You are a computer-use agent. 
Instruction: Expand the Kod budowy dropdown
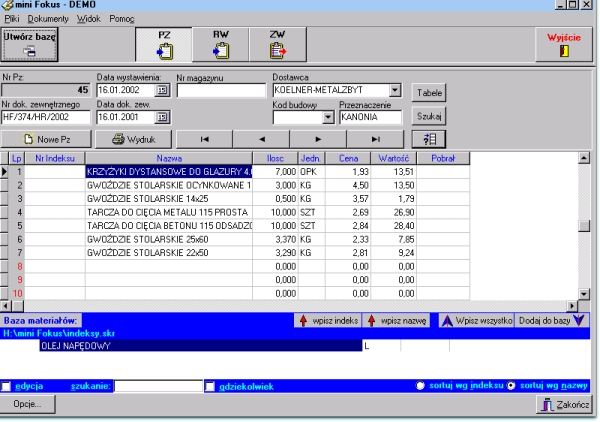click(328, 117)
